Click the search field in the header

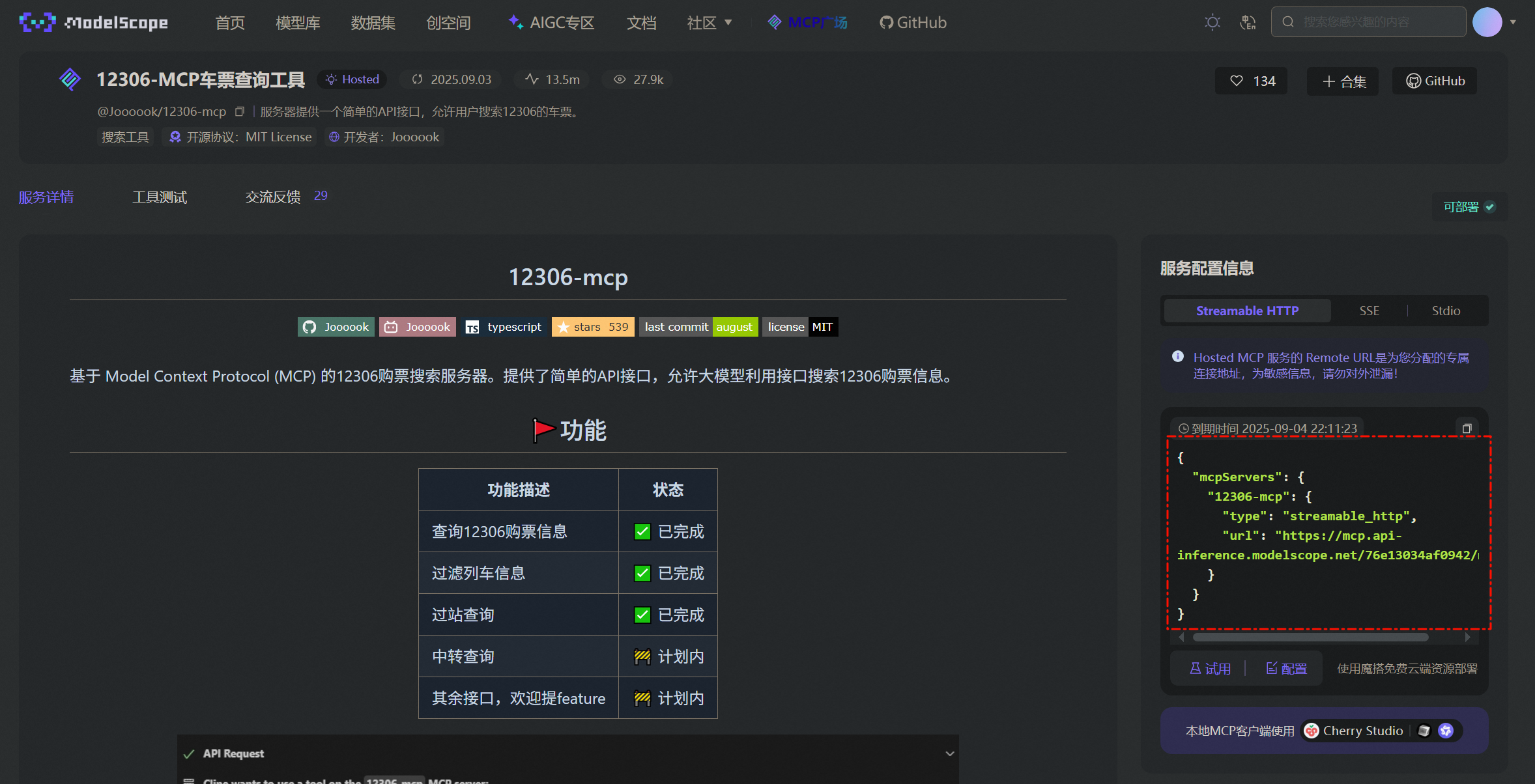point(1368,22)
